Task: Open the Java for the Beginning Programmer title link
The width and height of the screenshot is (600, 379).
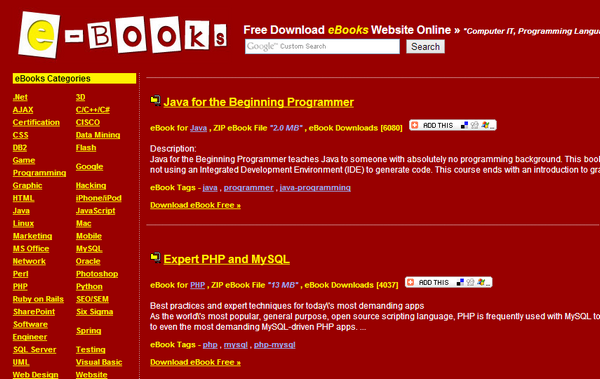Action: click(258, 102)
